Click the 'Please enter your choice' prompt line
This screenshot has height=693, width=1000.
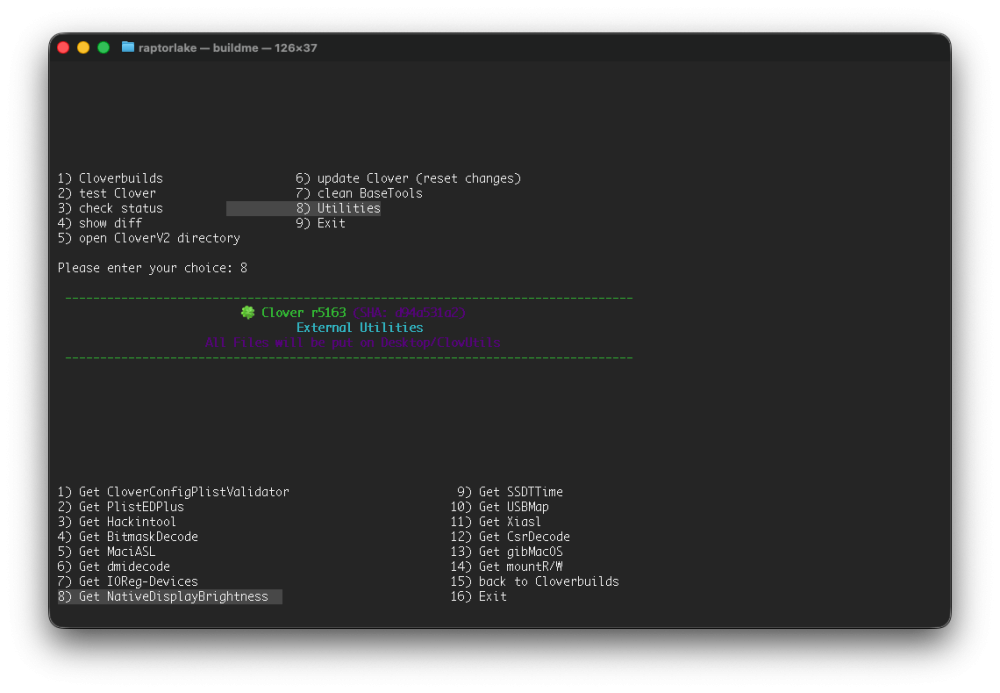pyautogui.click(x=152, y=268)
